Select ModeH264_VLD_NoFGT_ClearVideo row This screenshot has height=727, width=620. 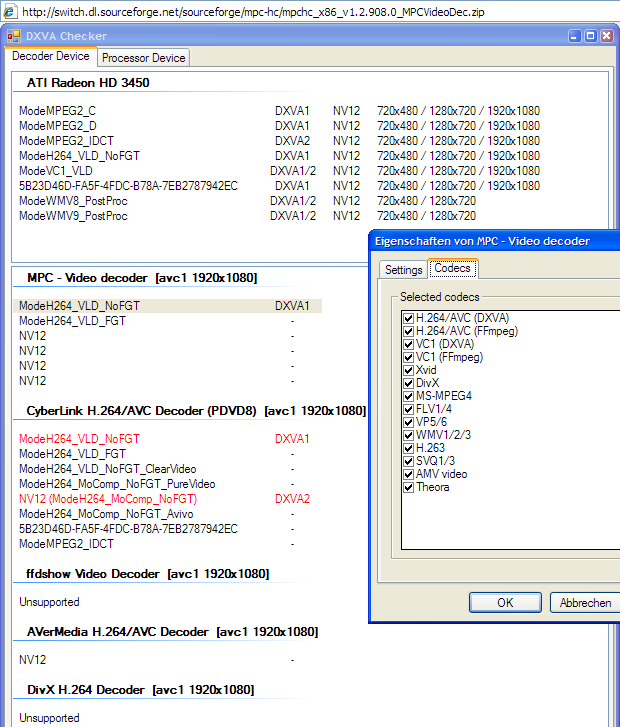[x=158, y=469]
